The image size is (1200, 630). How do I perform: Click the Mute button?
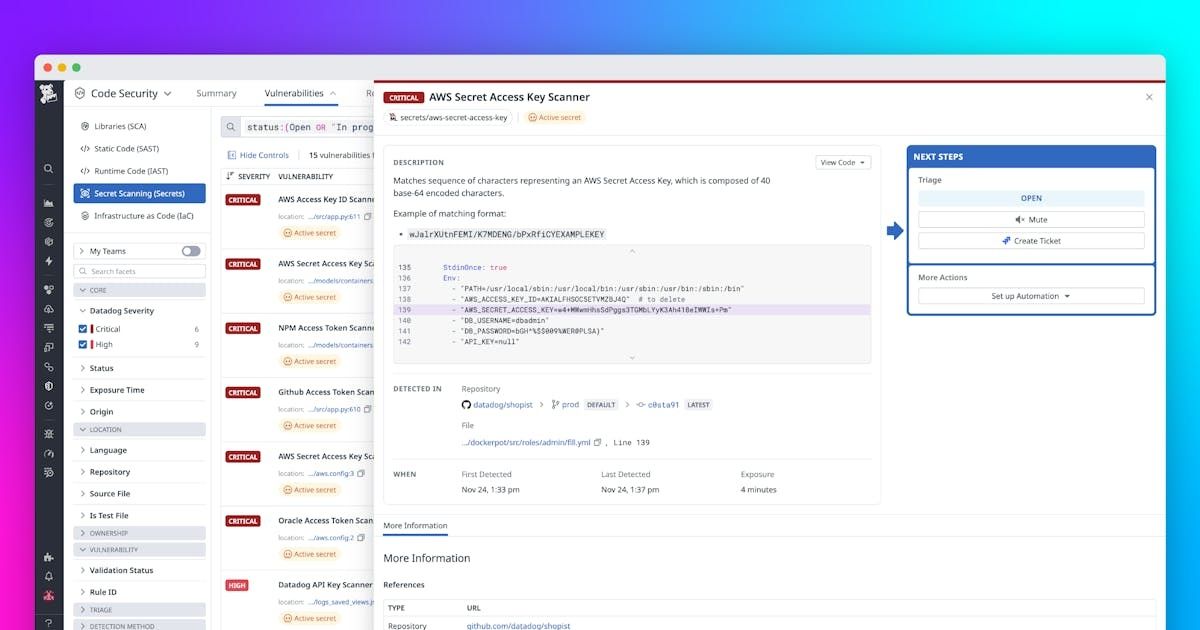point(1031,220)
